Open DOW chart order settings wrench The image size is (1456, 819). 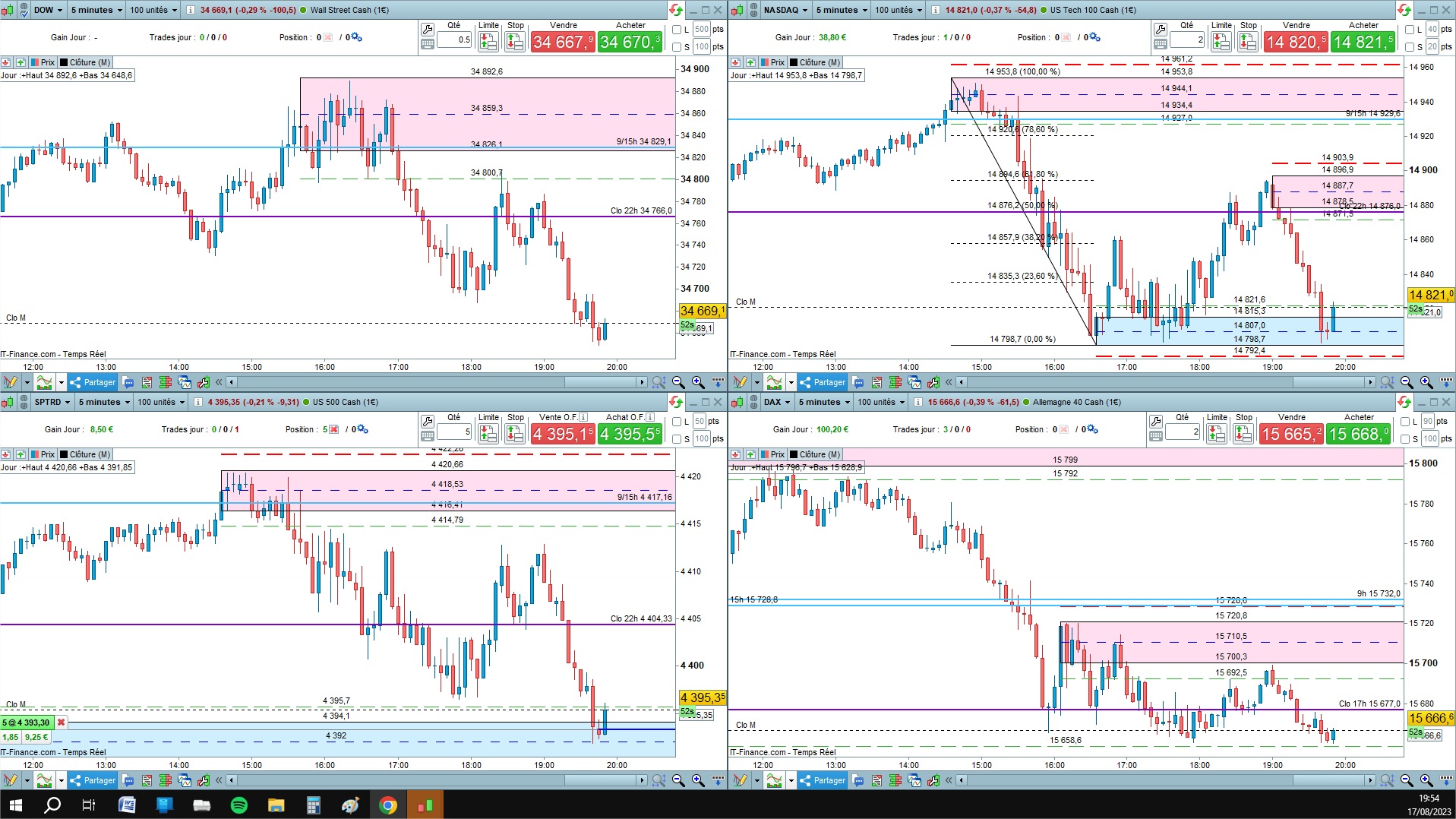coord(428,30)
